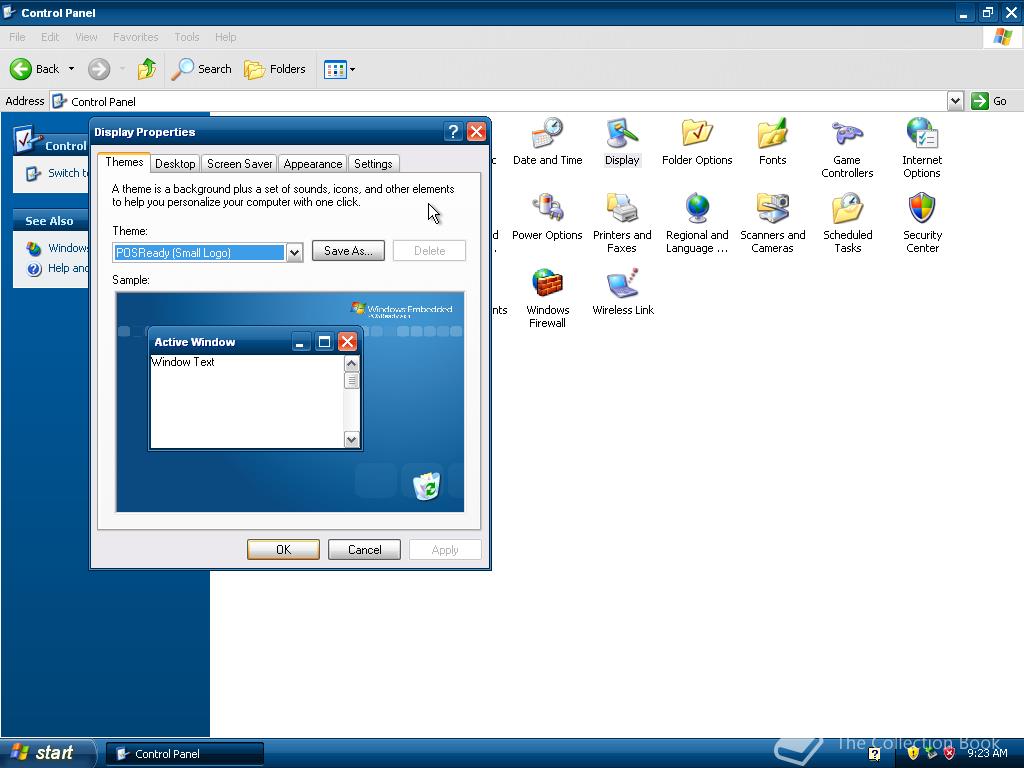Open Scheduled Tasks icon
The image size is (1024, 768).
(848, 223)
